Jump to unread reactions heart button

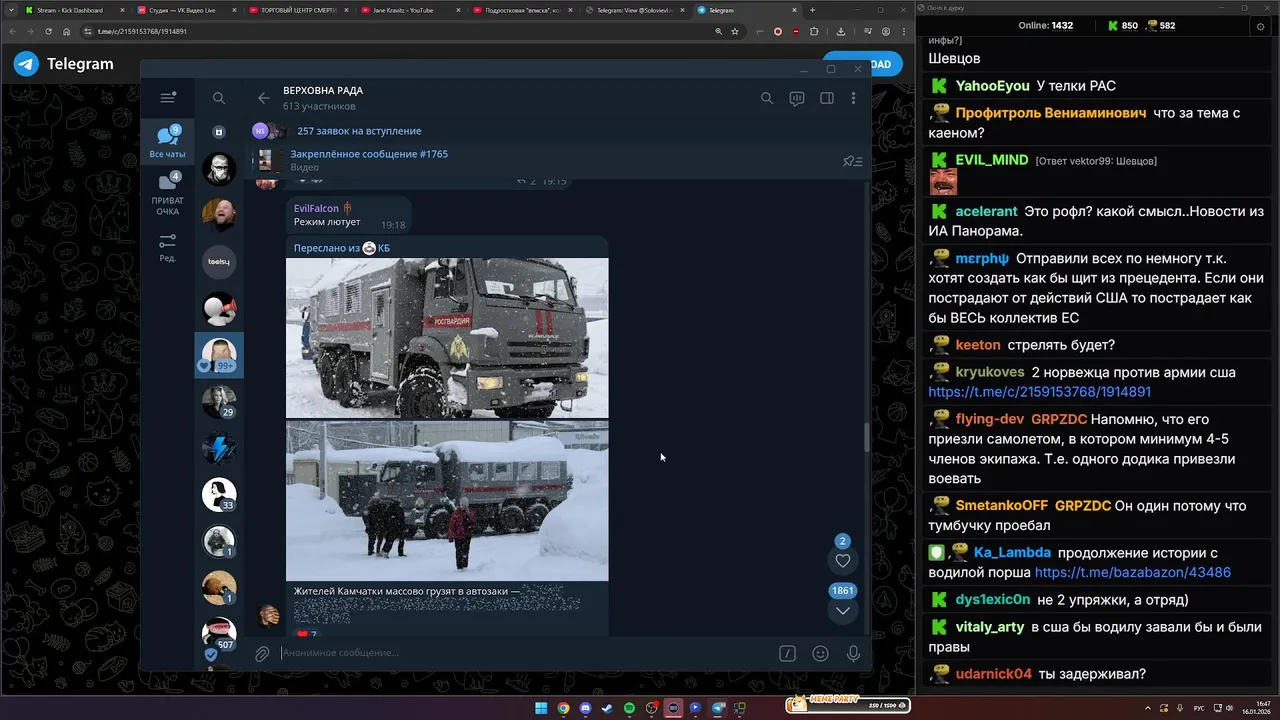[x=843, y=561]
